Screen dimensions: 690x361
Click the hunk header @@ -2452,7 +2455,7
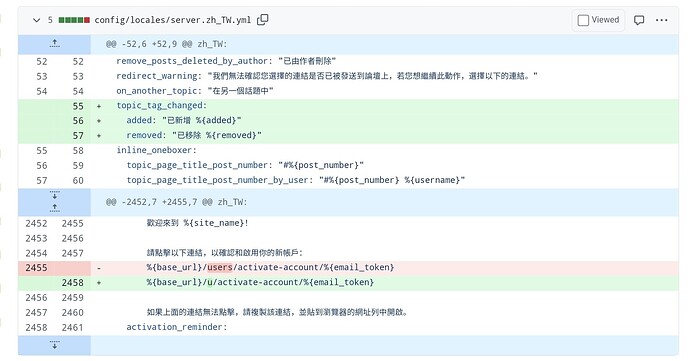pyautogui.click(x=176, y=202)
